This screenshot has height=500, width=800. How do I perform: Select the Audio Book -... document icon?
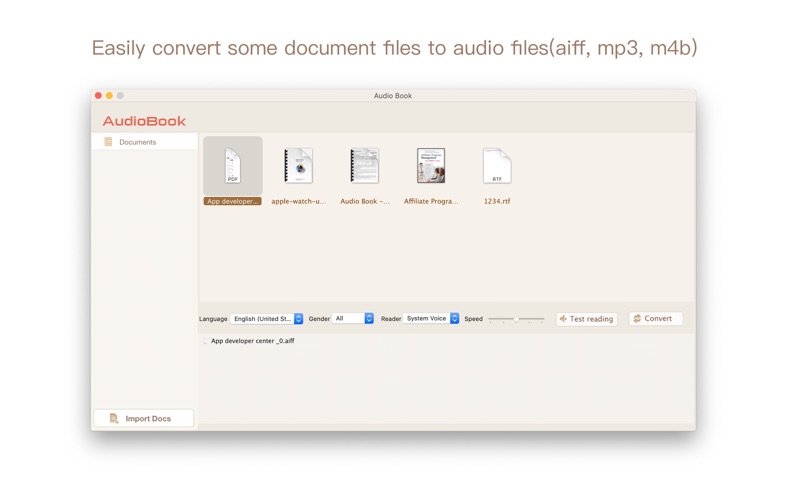(365, 165)
